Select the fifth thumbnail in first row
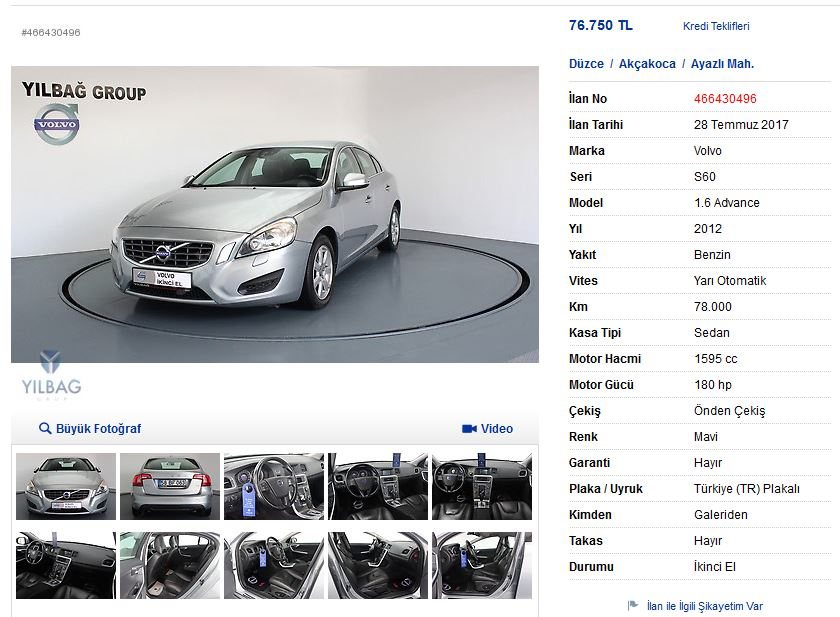The height and width of the screenshot is (617, 840). coord(482,486)
